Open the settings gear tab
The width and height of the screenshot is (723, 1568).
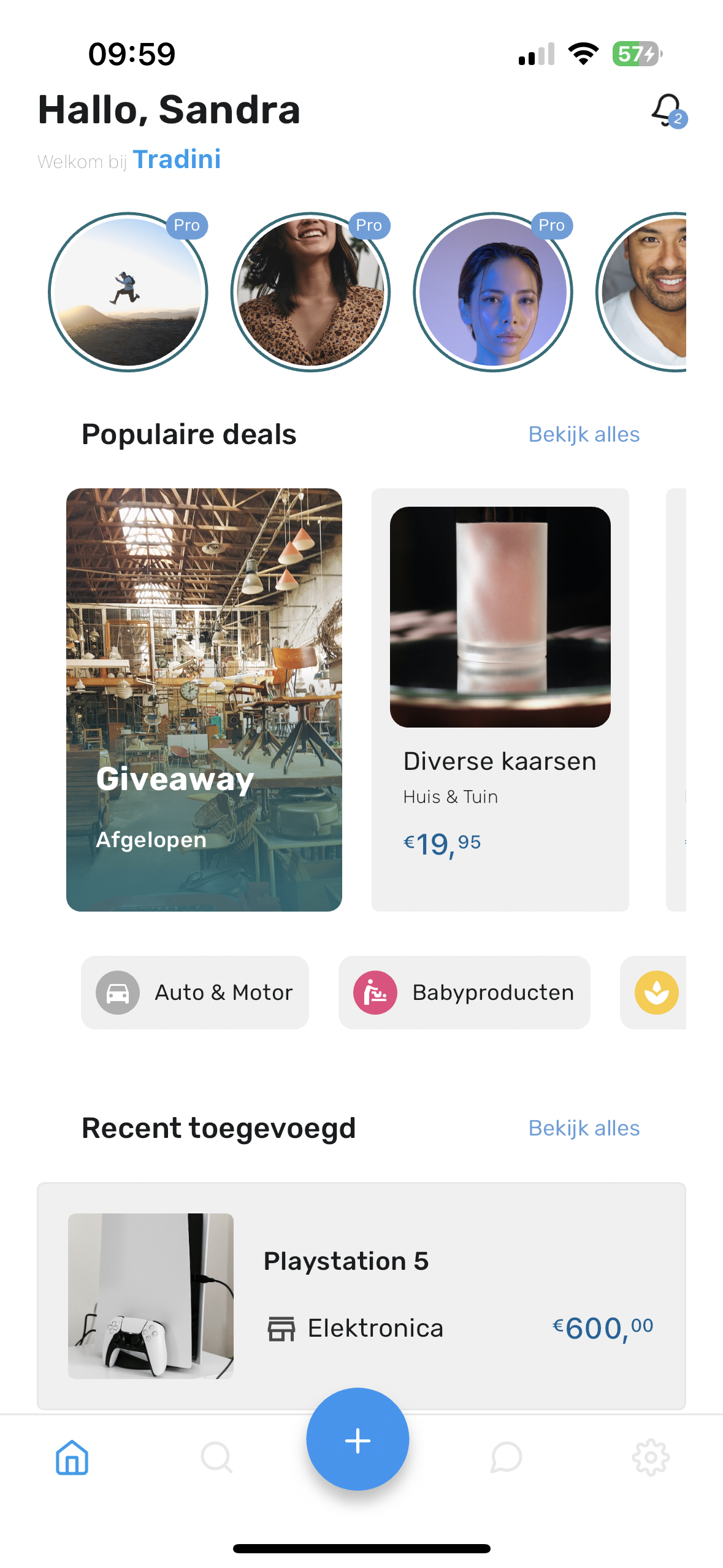pyautogui.click(x=651, y=1457)
